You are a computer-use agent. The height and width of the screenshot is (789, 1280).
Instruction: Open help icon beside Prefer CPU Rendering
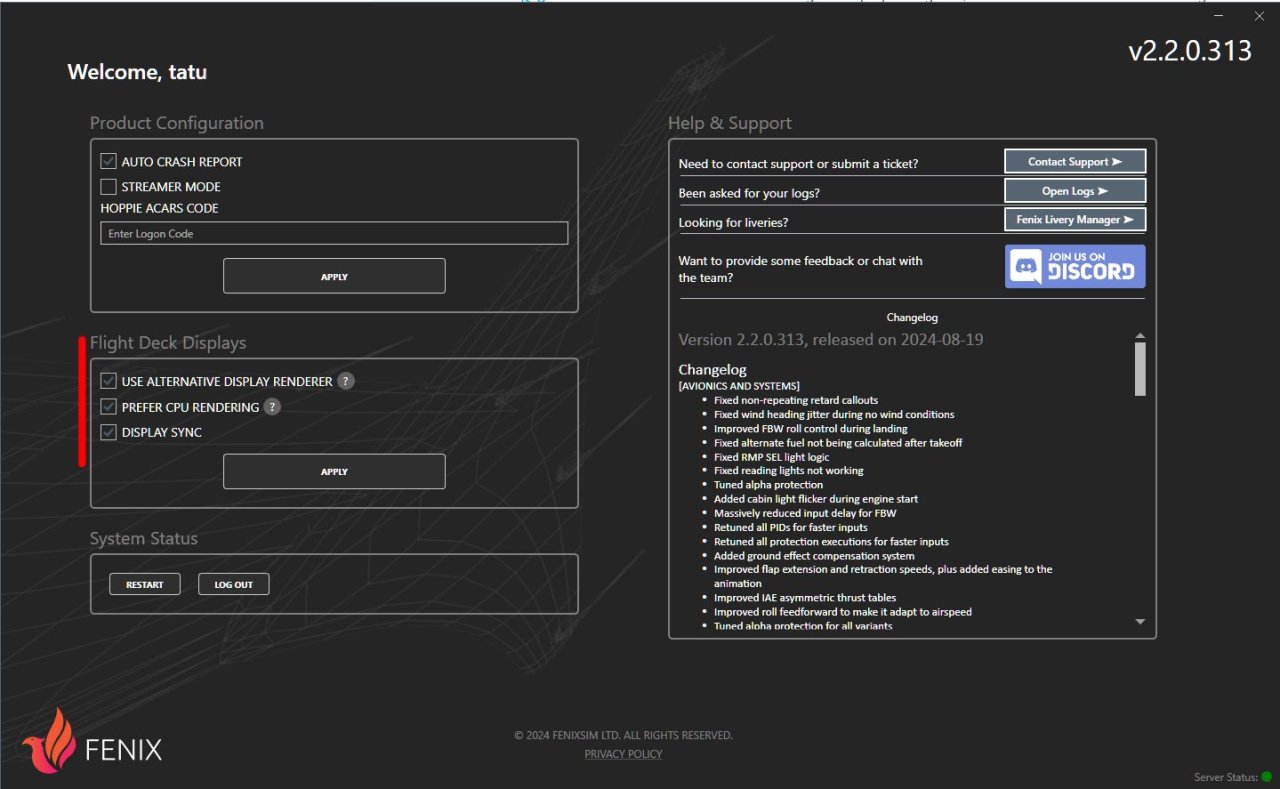pyautogui.click(x=272, y=407)
